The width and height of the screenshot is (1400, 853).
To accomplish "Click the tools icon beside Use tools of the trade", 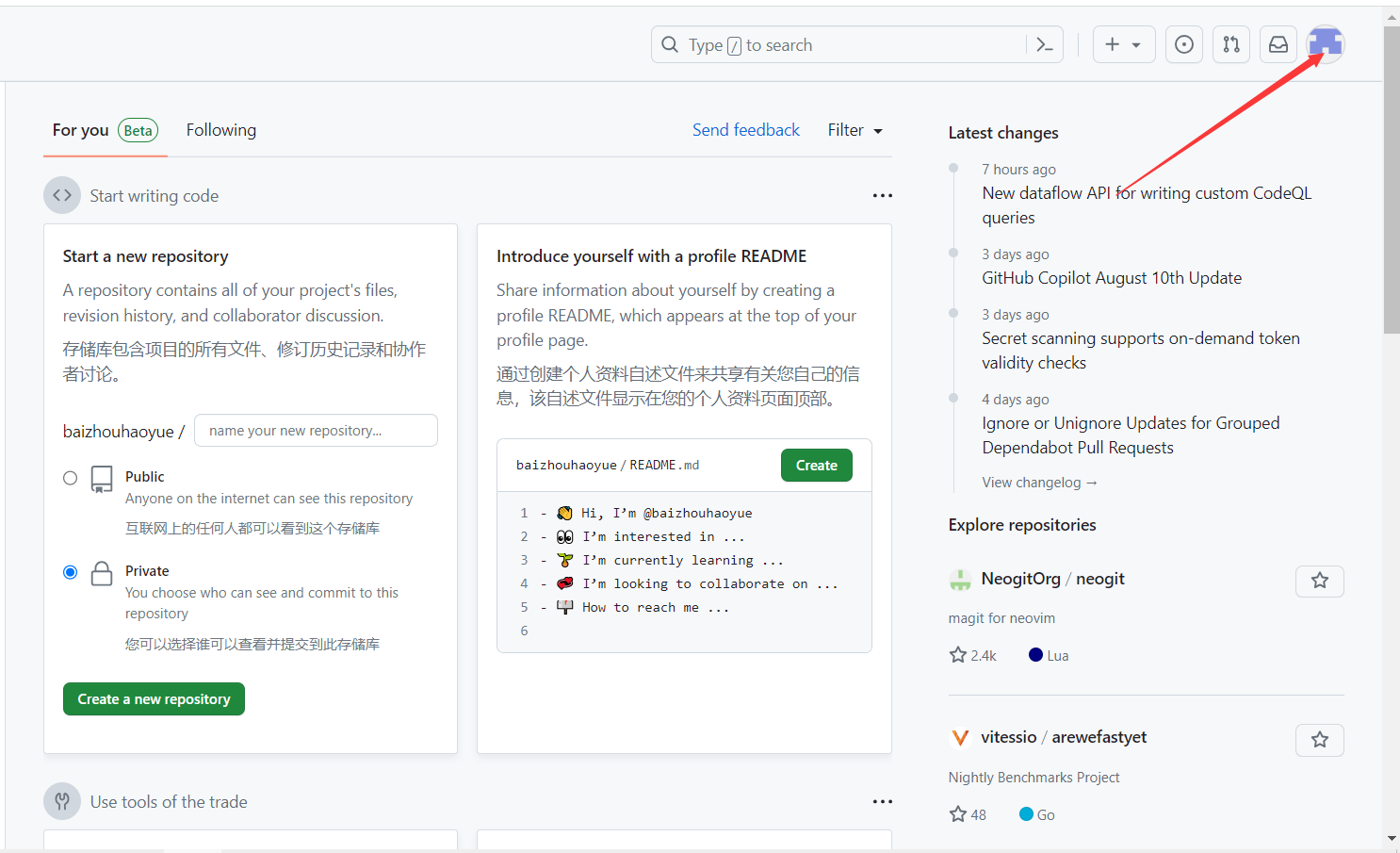I will (62, 801).
